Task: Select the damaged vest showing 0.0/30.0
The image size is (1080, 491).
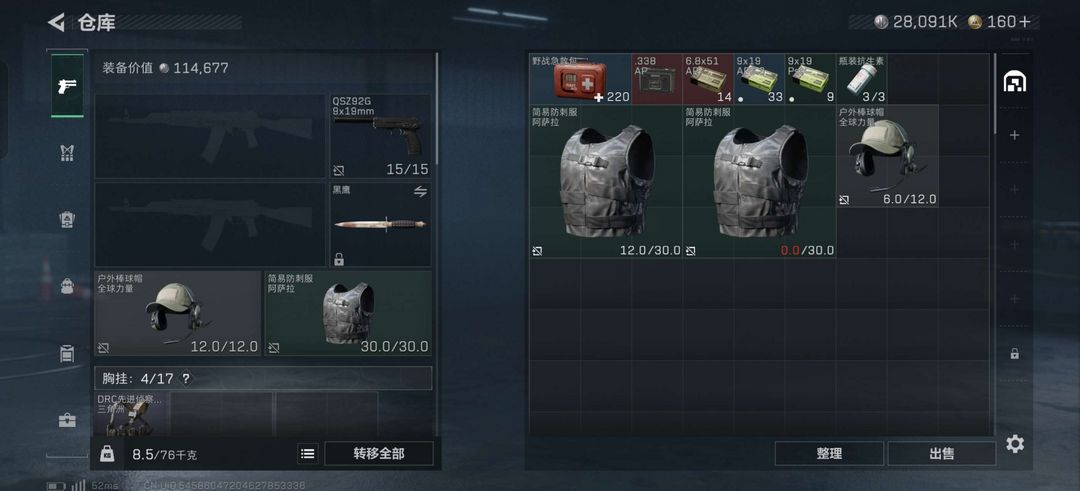Action: coord(759,181)
